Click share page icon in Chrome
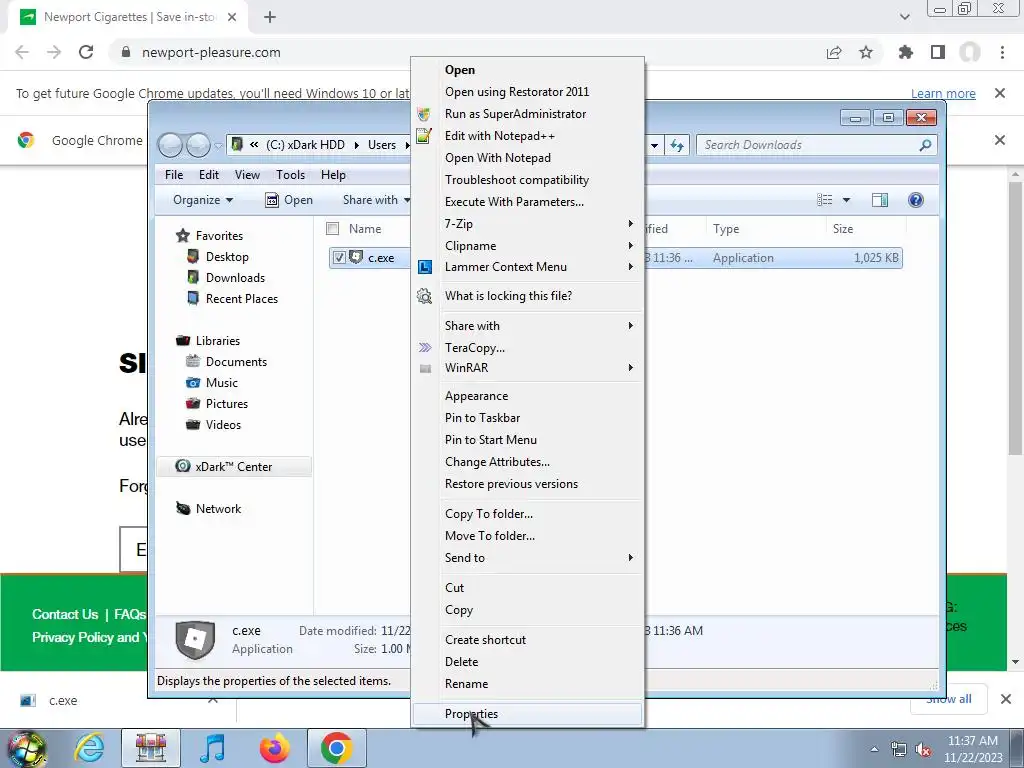This screenshot has width=1024, height=768. point(834,52)
